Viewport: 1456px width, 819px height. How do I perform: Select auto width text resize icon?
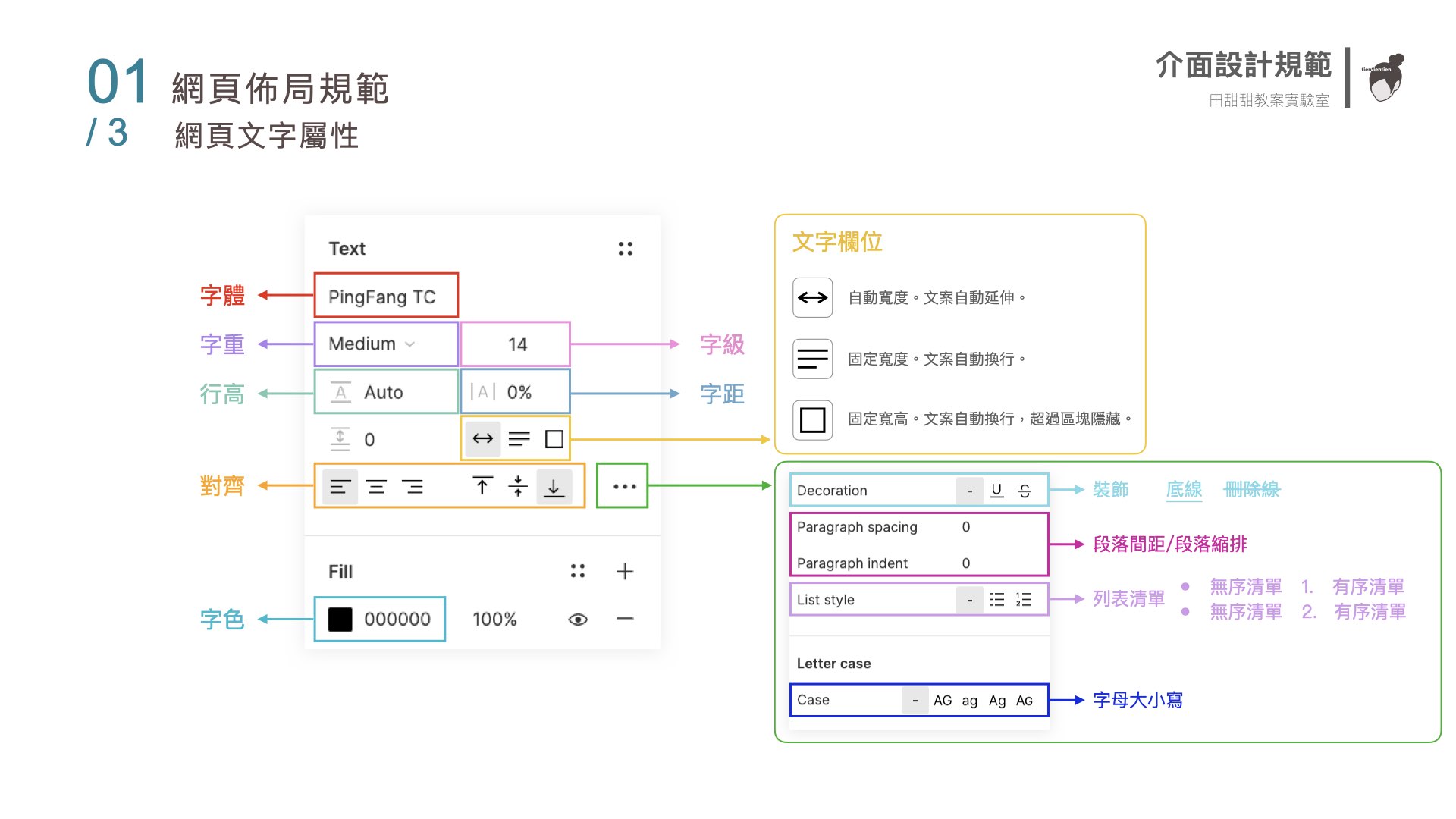click(x=482, y=439)
